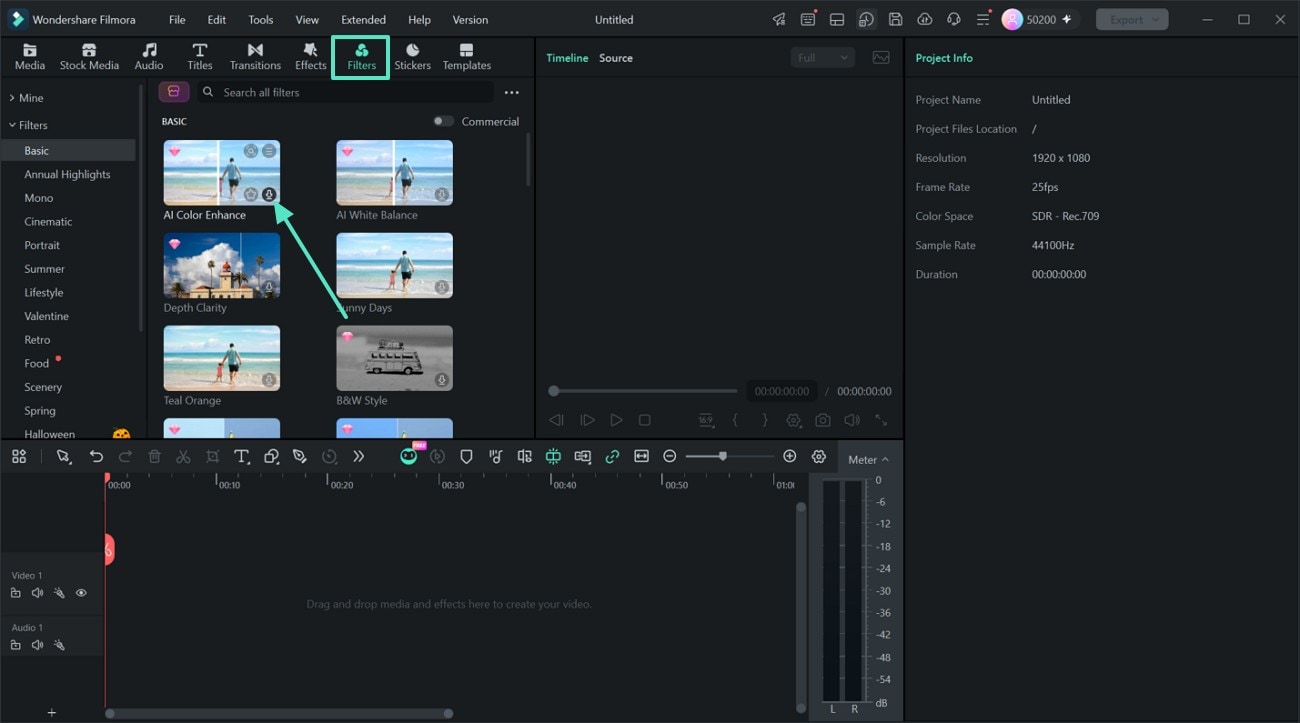Click the preview playback progress slider
Screen dimensions: 1300x723
click(643, 391)
